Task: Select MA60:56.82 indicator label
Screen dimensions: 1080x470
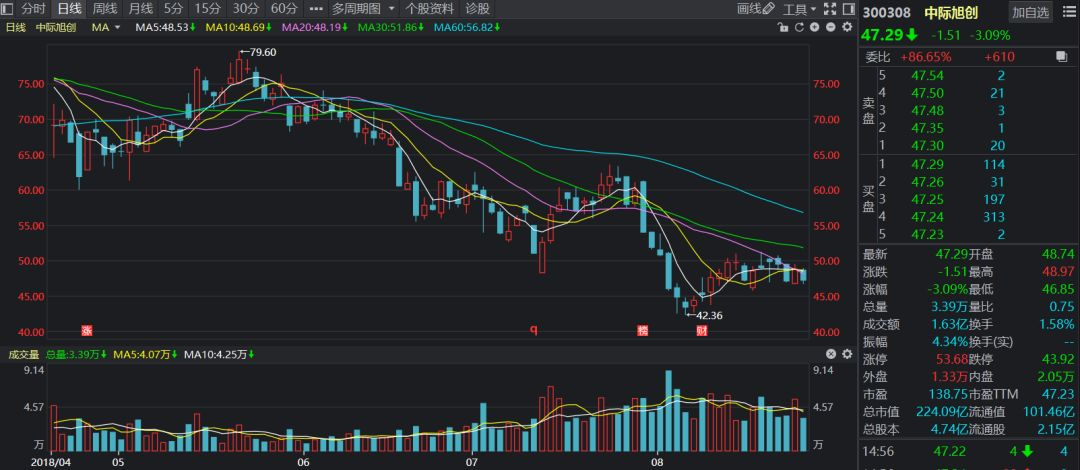Action: point(467,27)
